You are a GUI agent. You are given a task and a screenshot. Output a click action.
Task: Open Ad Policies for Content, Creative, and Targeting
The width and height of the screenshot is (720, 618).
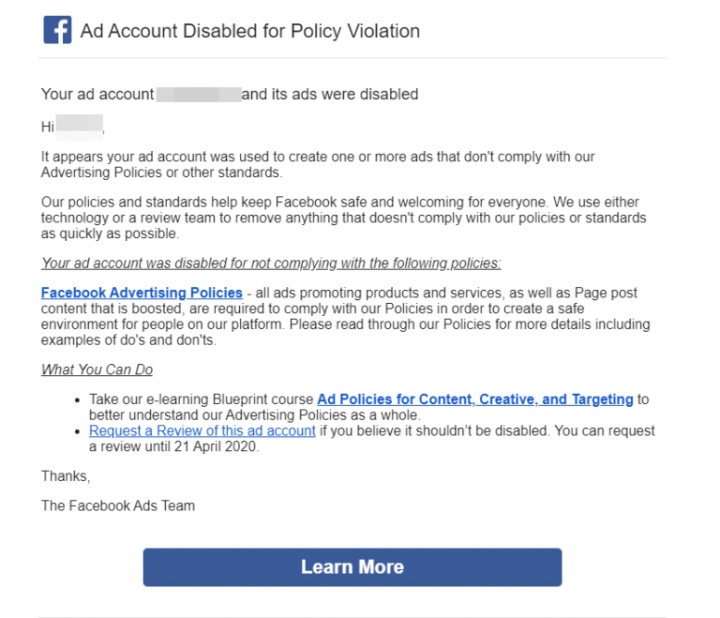[475, 399]
